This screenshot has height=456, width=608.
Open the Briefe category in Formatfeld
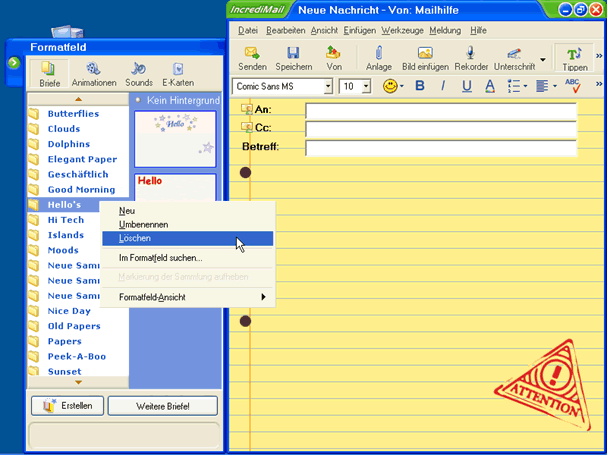pos(49,74)
